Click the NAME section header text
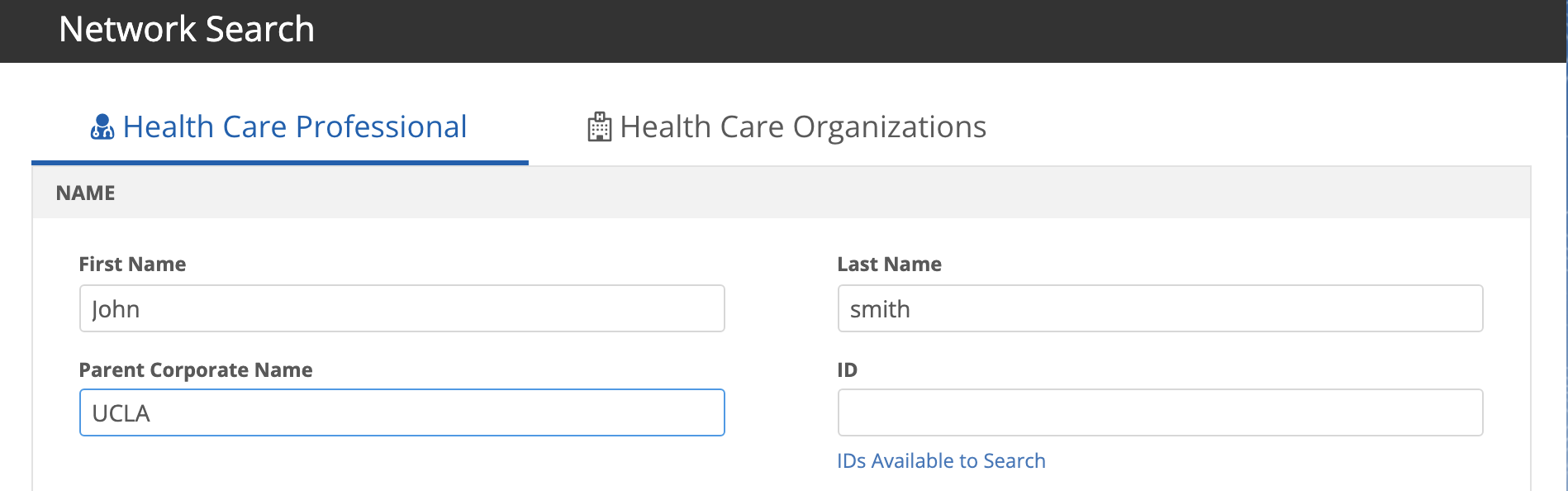Image resolution: width=1568 pixels, height=491 pixels. [85, 193]
